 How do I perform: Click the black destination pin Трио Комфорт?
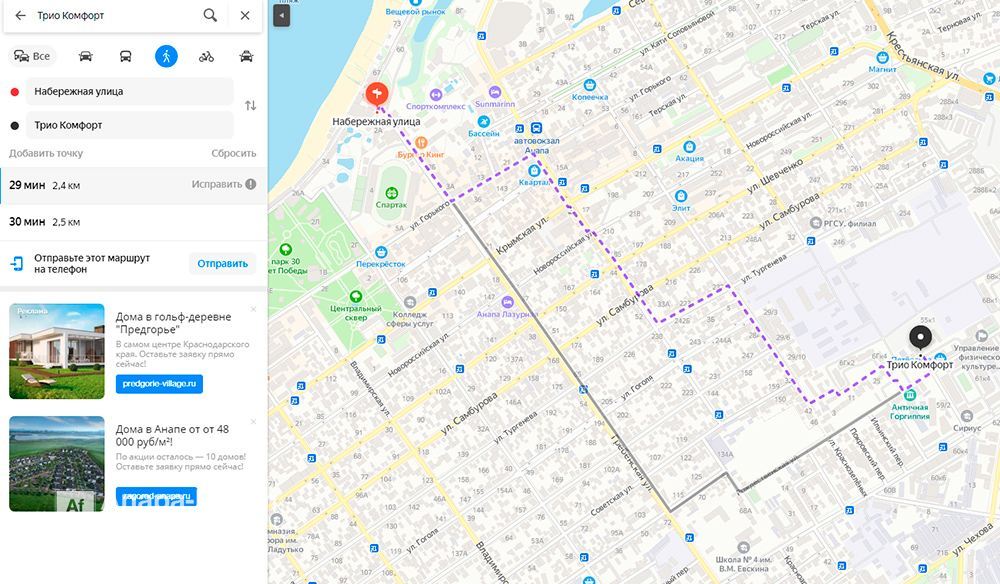click(x=920, y=337)
